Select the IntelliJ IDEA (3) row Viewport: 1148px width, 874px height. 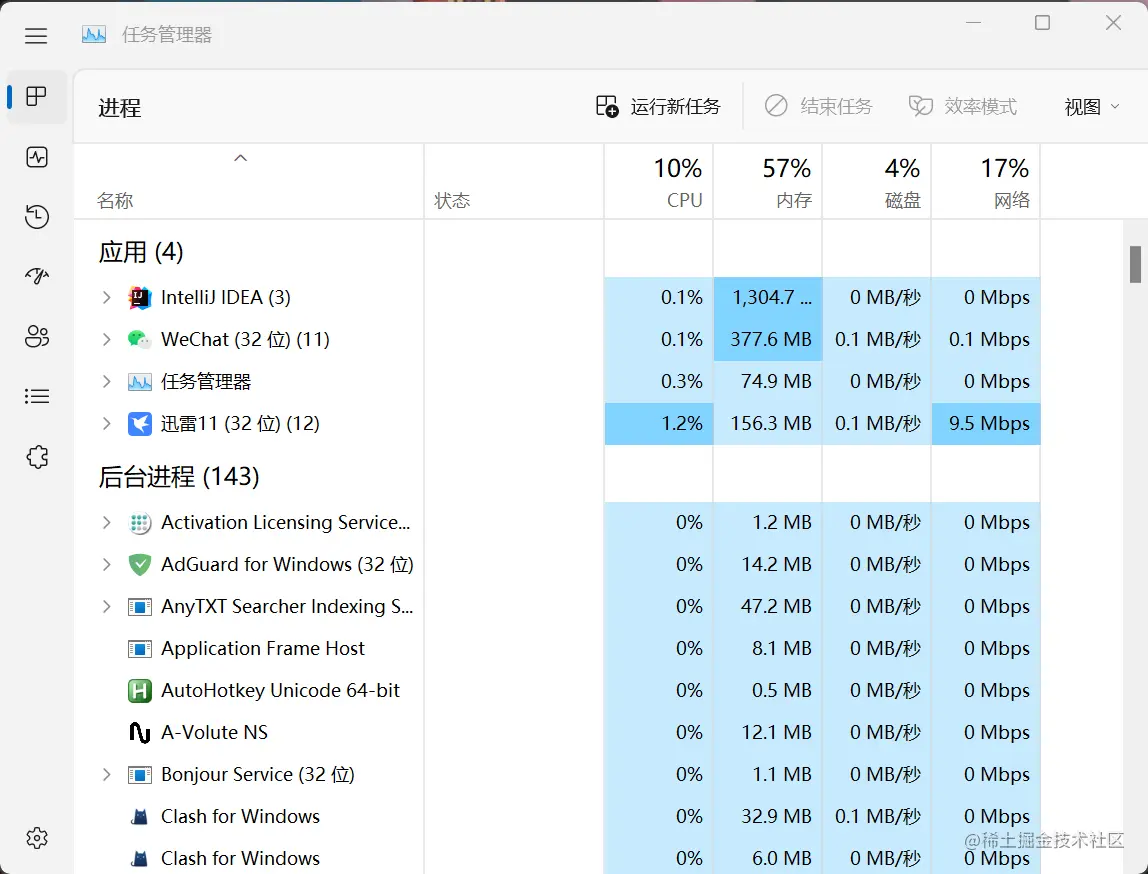tap(557, 297)
